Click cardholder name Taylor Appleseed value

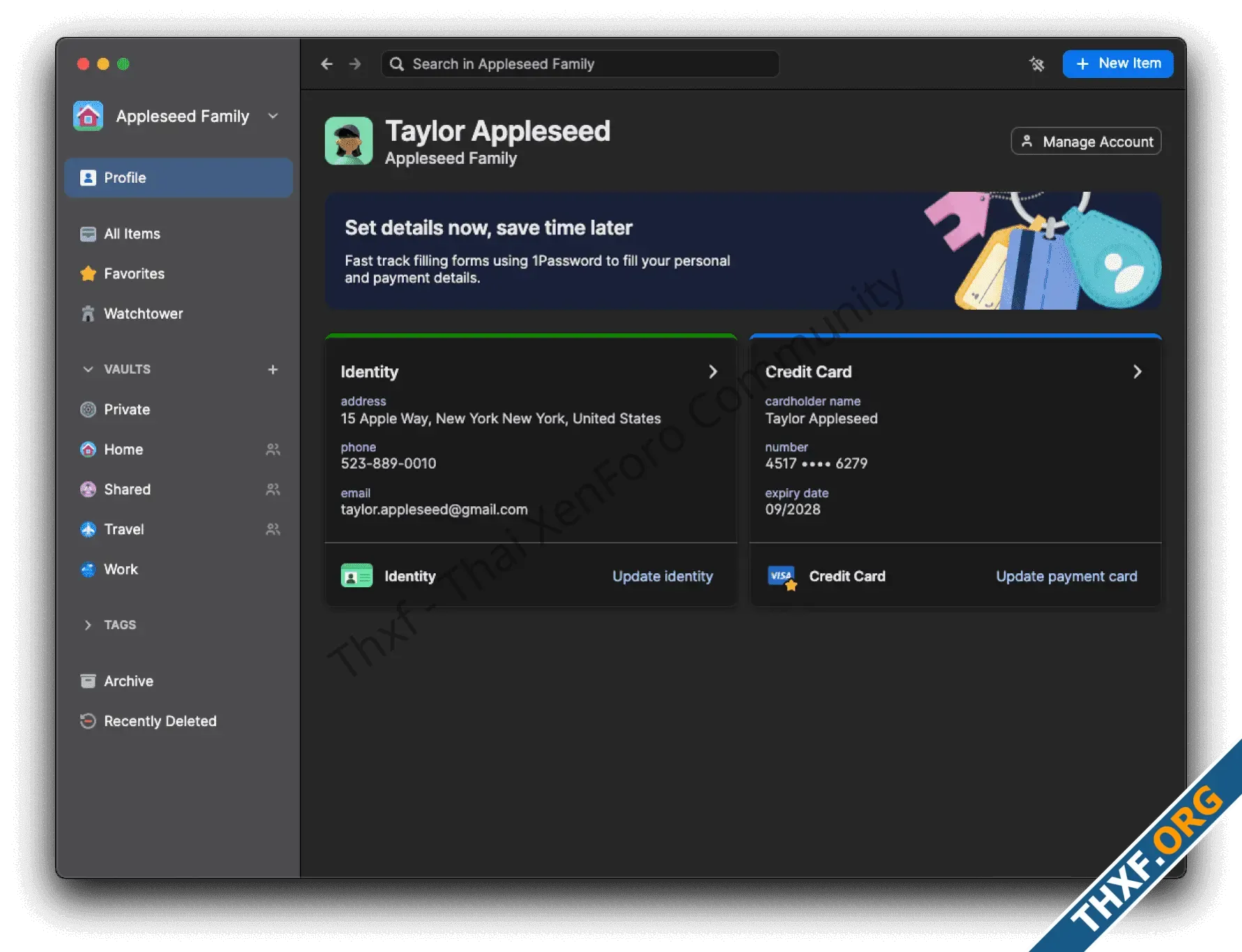(x=821, y=418)
